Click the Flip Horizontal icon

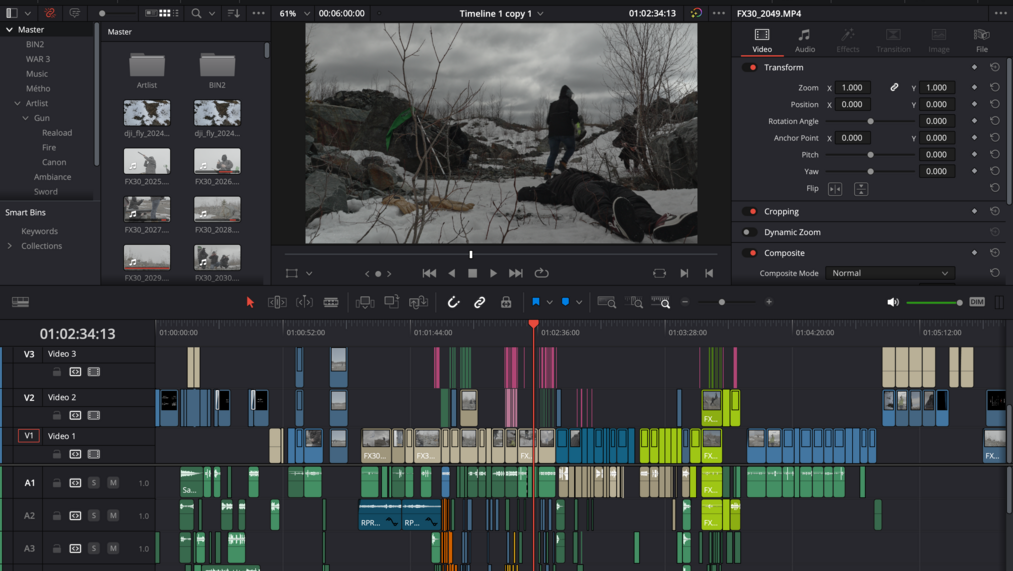click(835, 189)
